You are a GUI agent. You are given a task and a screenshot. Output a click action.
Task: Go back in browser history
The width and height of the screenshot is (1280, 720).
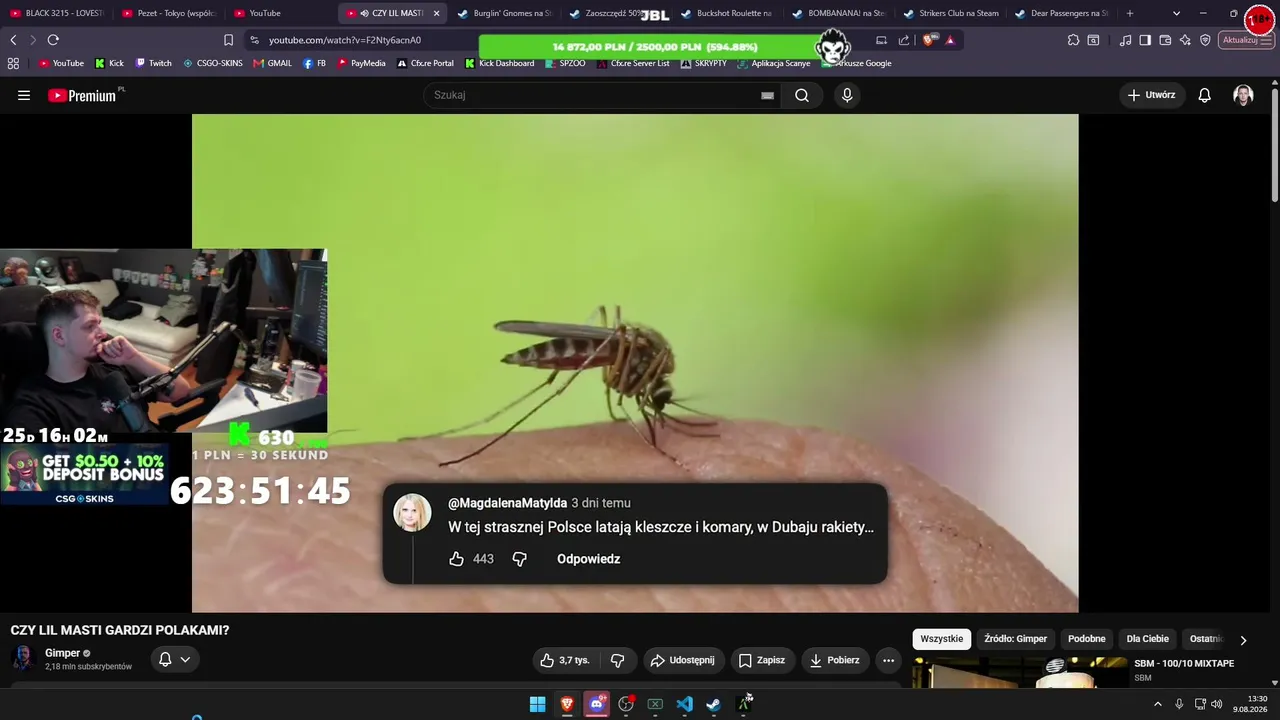coord(13,40)
